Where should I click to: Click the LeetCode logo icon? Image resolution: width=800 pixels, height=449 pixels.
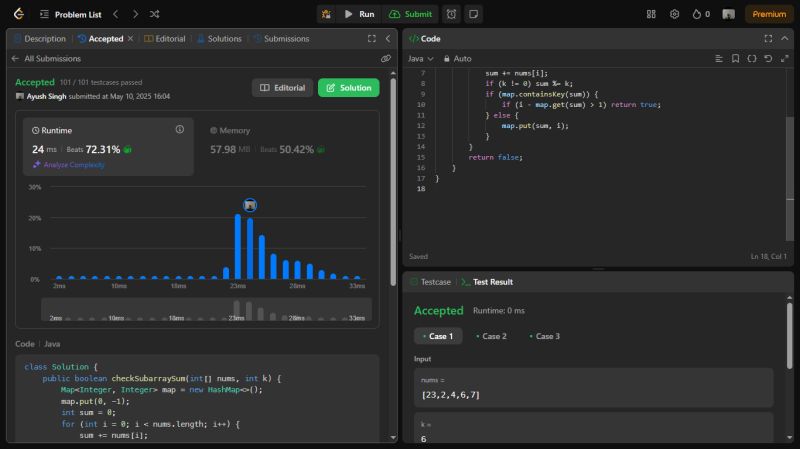pyautogui.click(x=19, y=14)
